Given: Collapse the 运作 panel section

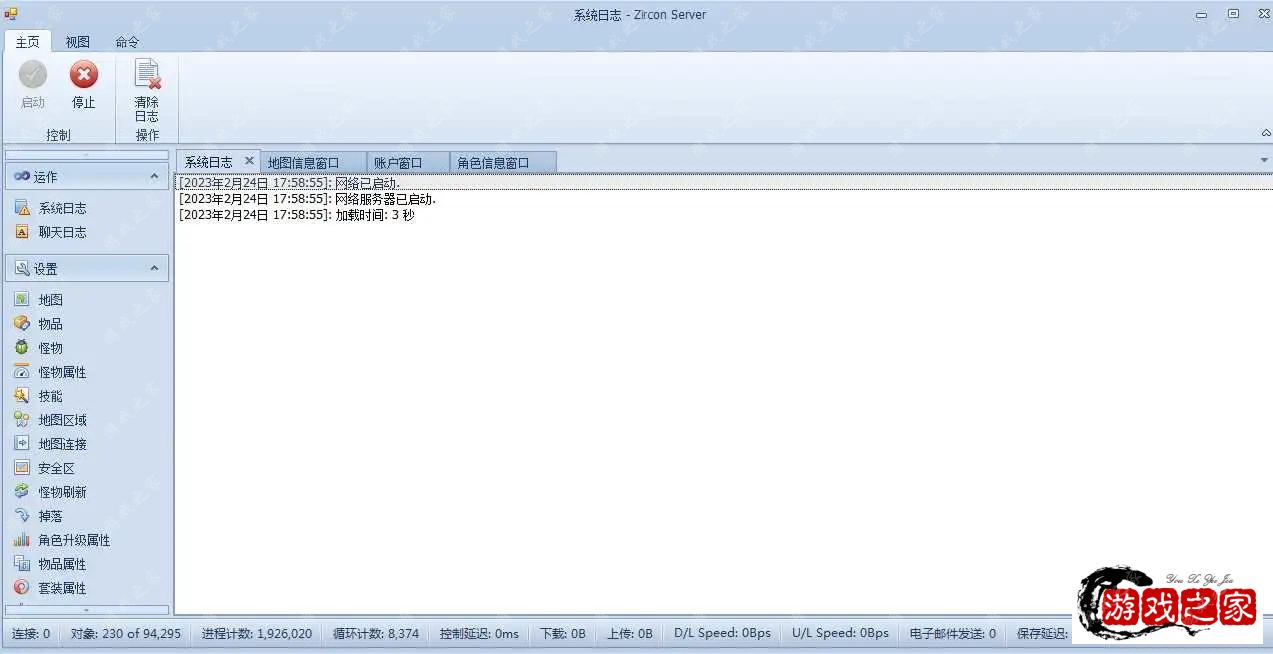Looking at the screenshot, I should (x=154, y=176).
